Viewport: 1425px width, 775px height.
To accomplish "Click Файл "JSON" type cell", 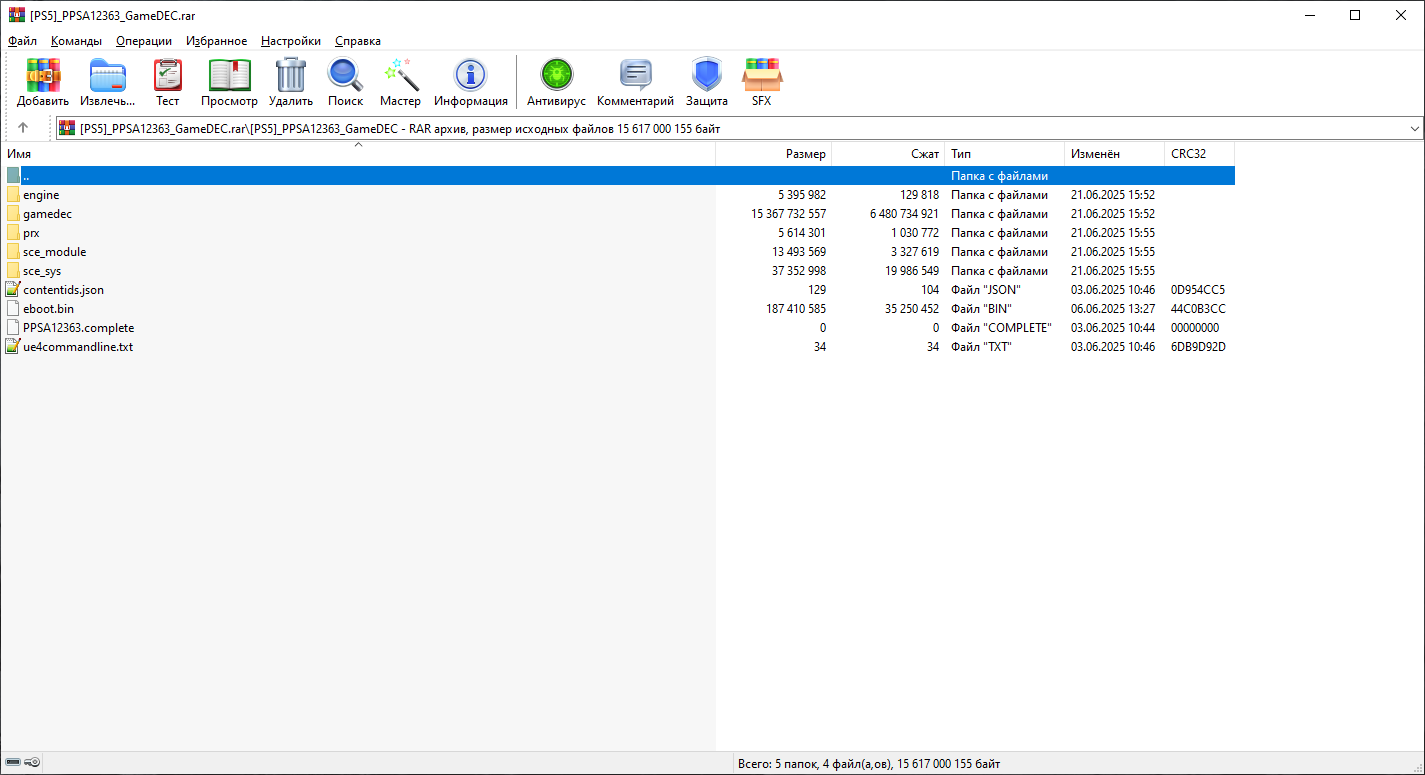I will click(985, 290).
